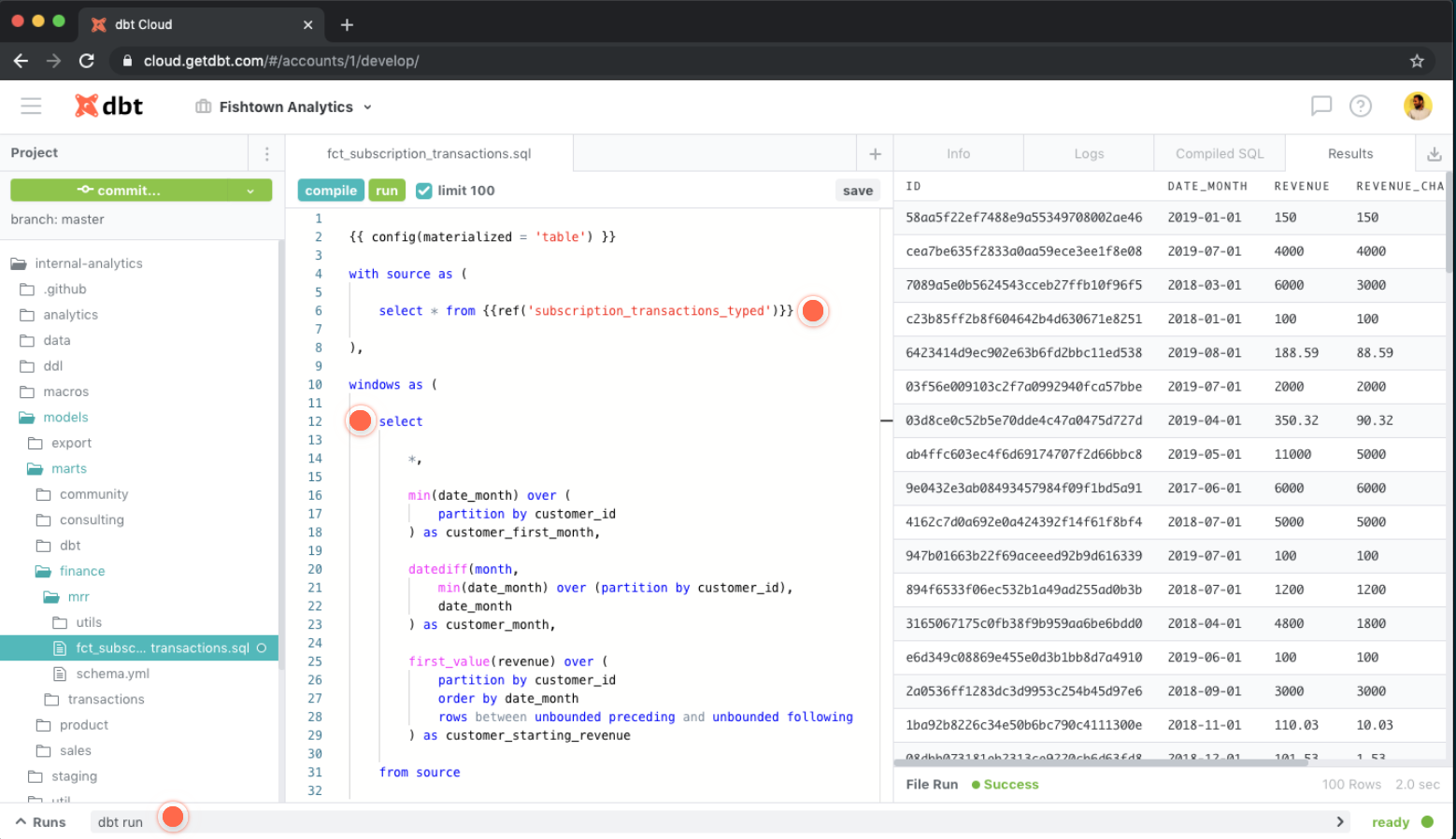Screen dimensions: 1456x839
Task: Switch to the Logs tab
Action: pos(1088,154)
